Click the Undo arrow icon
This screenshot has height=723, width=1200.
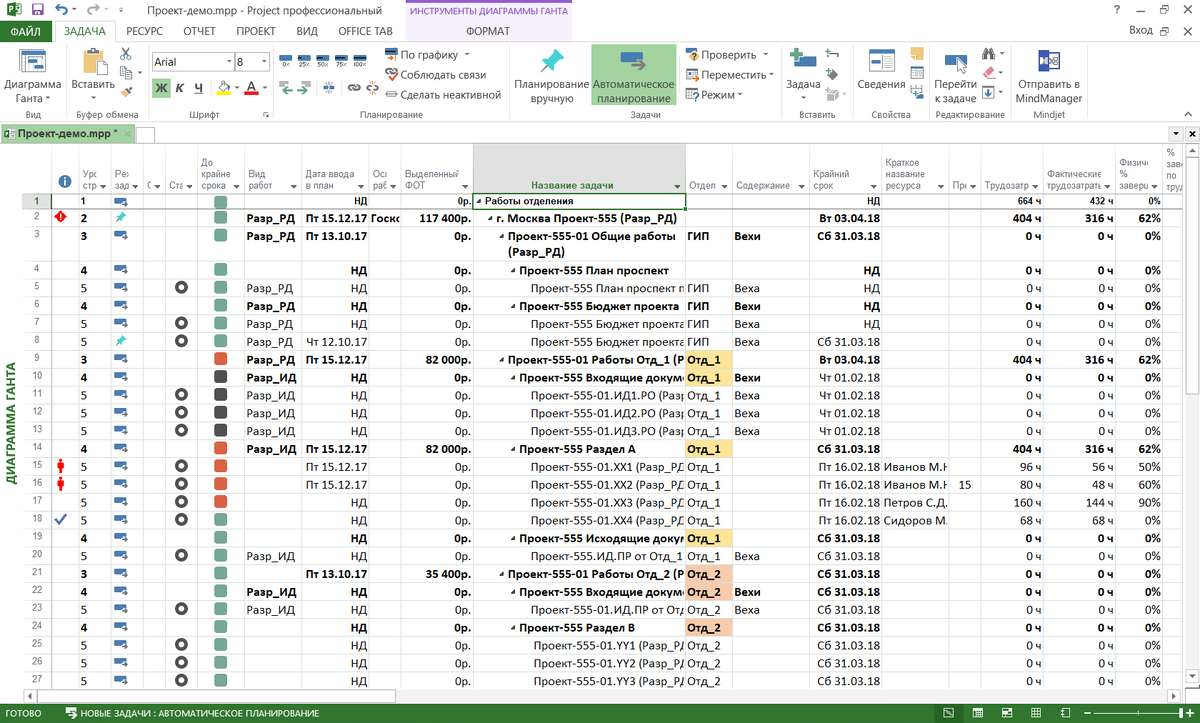pyautogui.click(x=62, y=9)
